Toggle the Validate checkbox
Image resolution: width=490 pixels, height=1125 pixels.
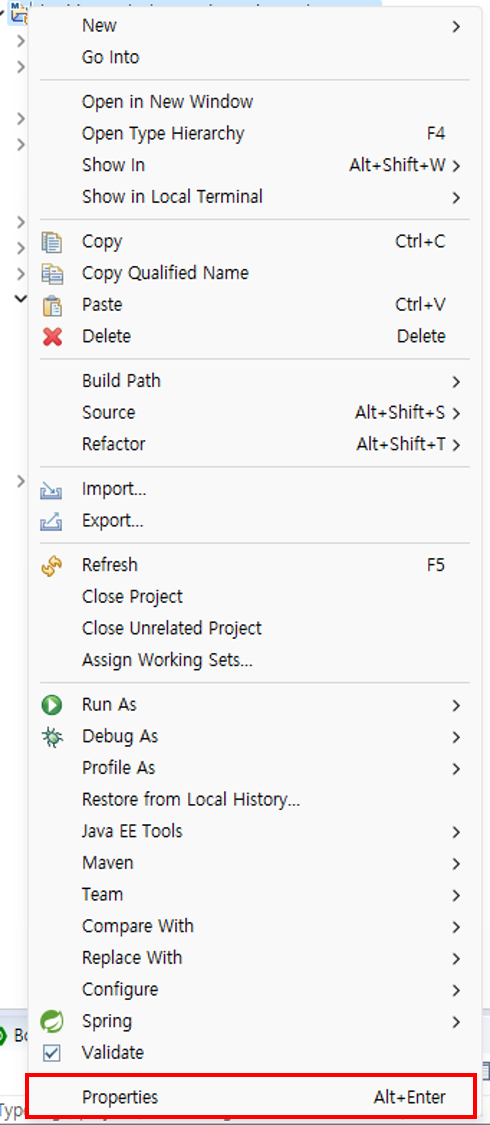pyautogui.click(x=52, y=1053)
